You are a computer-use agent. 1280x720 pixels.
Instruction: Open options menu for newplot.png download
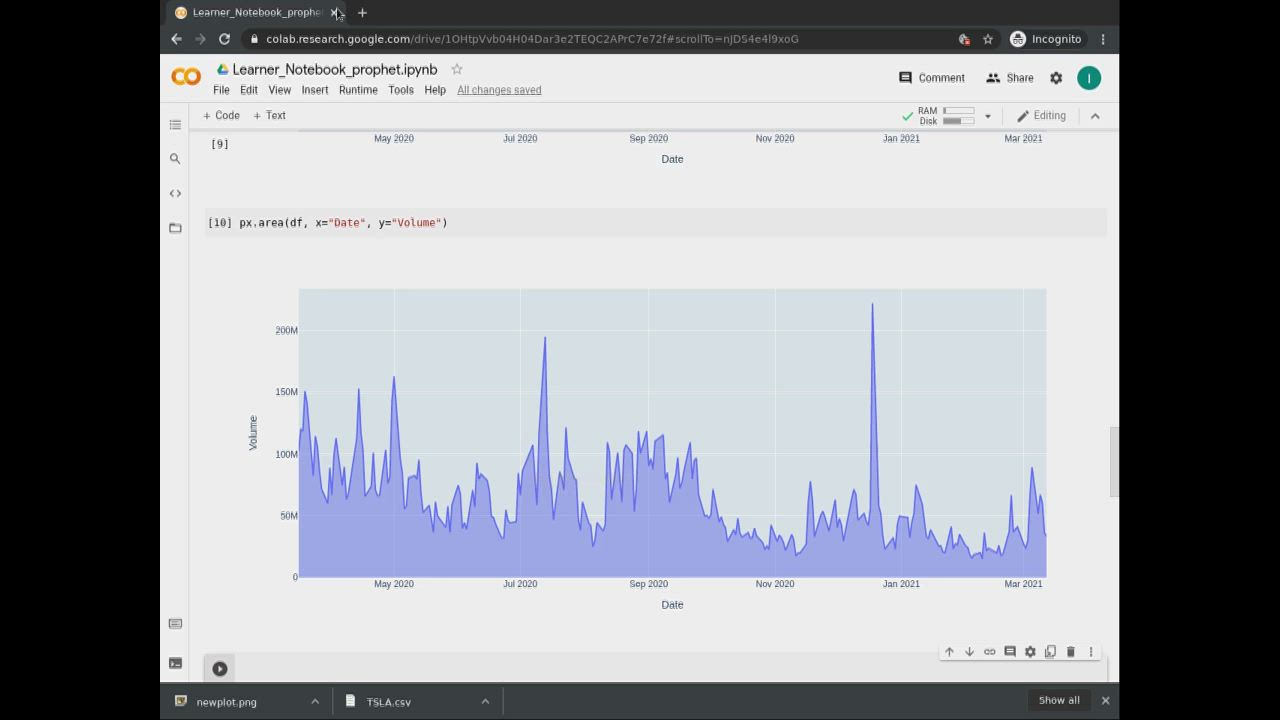click(x=315, y=702)
